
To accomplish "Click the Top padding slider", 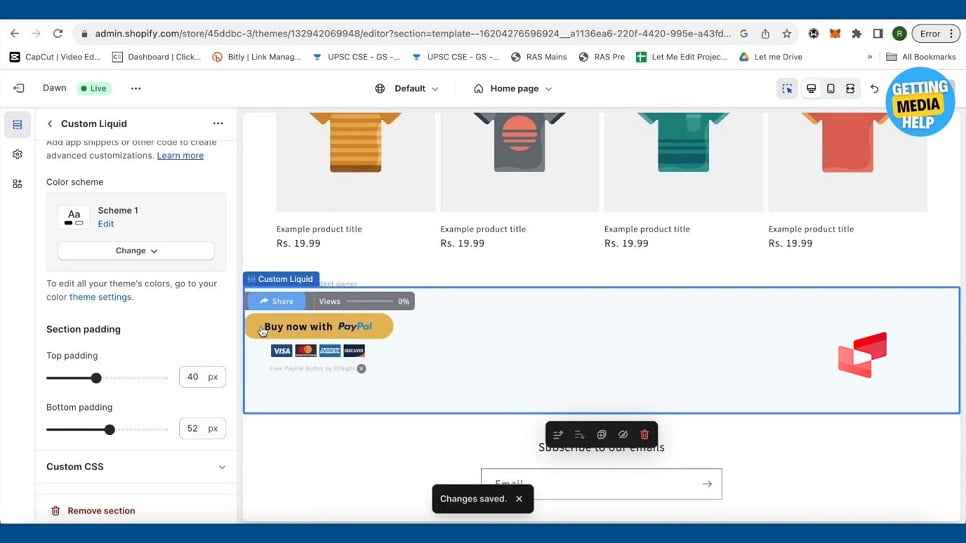I will tap(97, 378).
